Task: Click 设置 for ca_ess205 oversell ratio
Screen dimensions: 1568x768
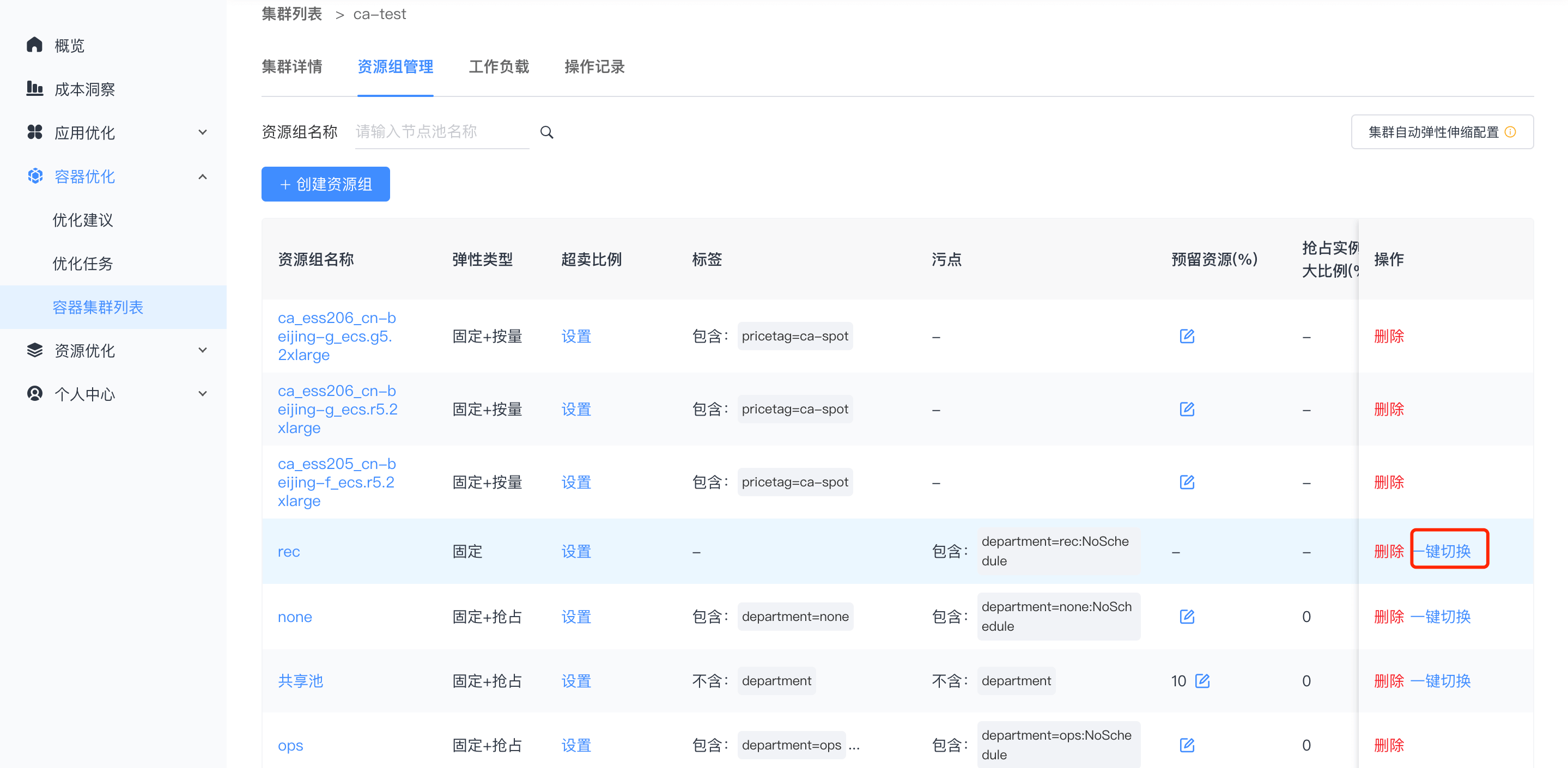Action: click(576, 483)
